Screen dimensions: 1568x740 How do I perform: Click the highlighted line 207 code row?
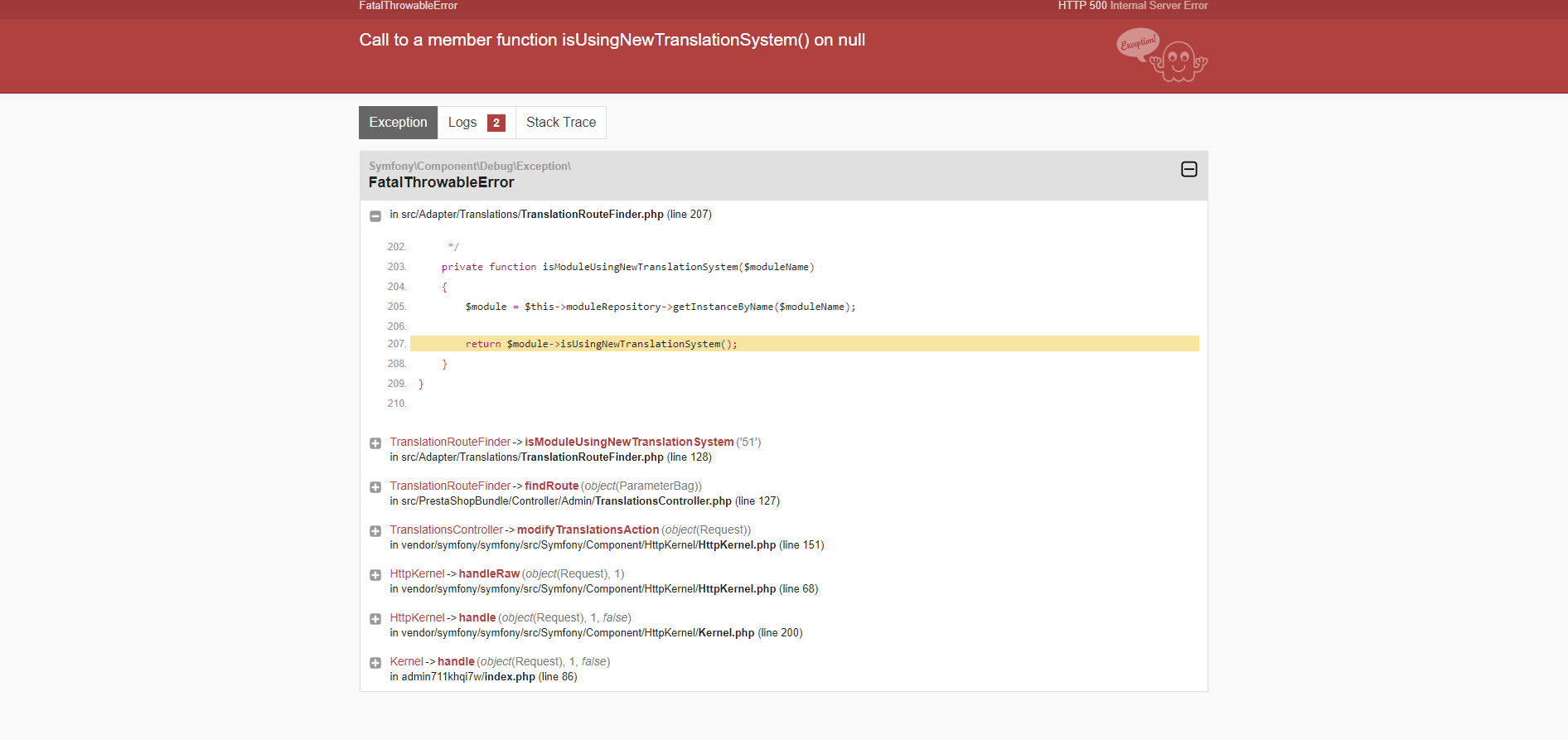[804, 344]
